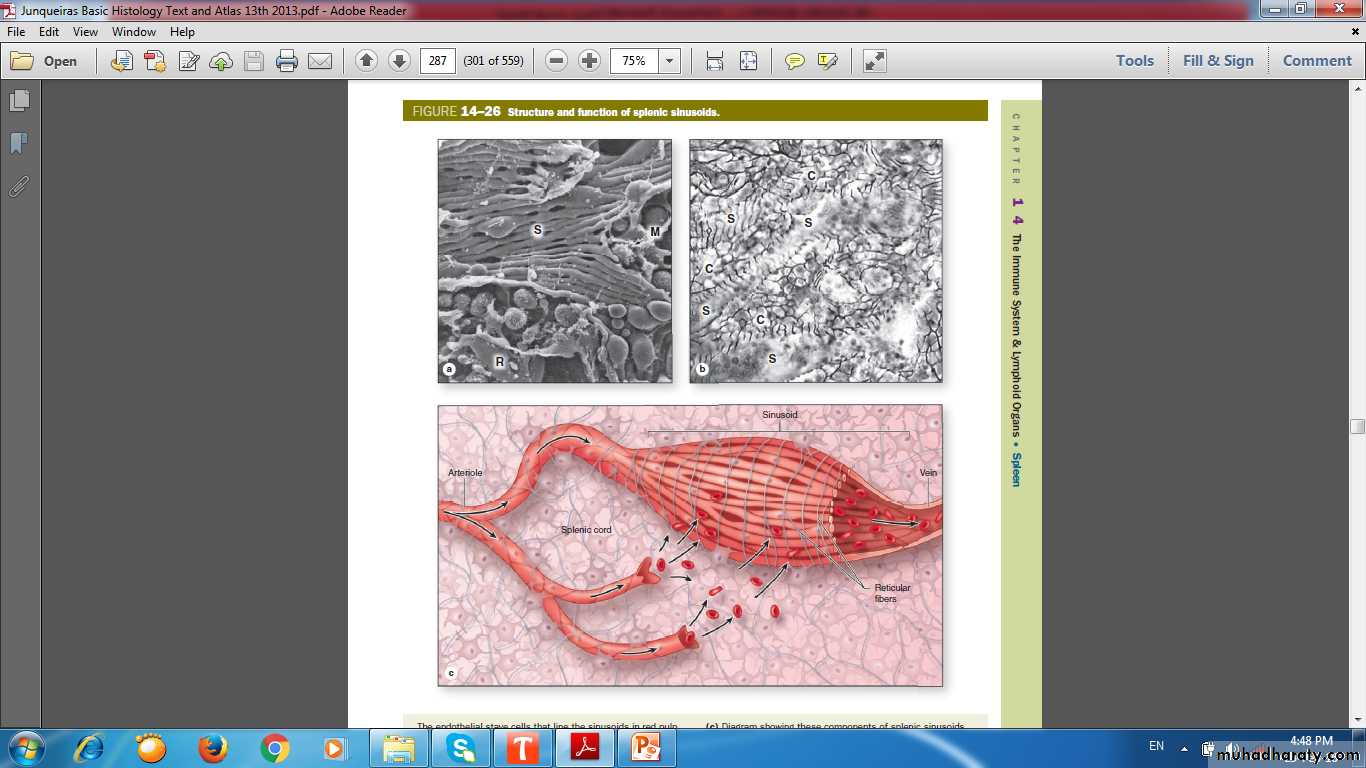Expand the Comment pane
Screen dimensions: 1366x768
tap(1317, 61)
